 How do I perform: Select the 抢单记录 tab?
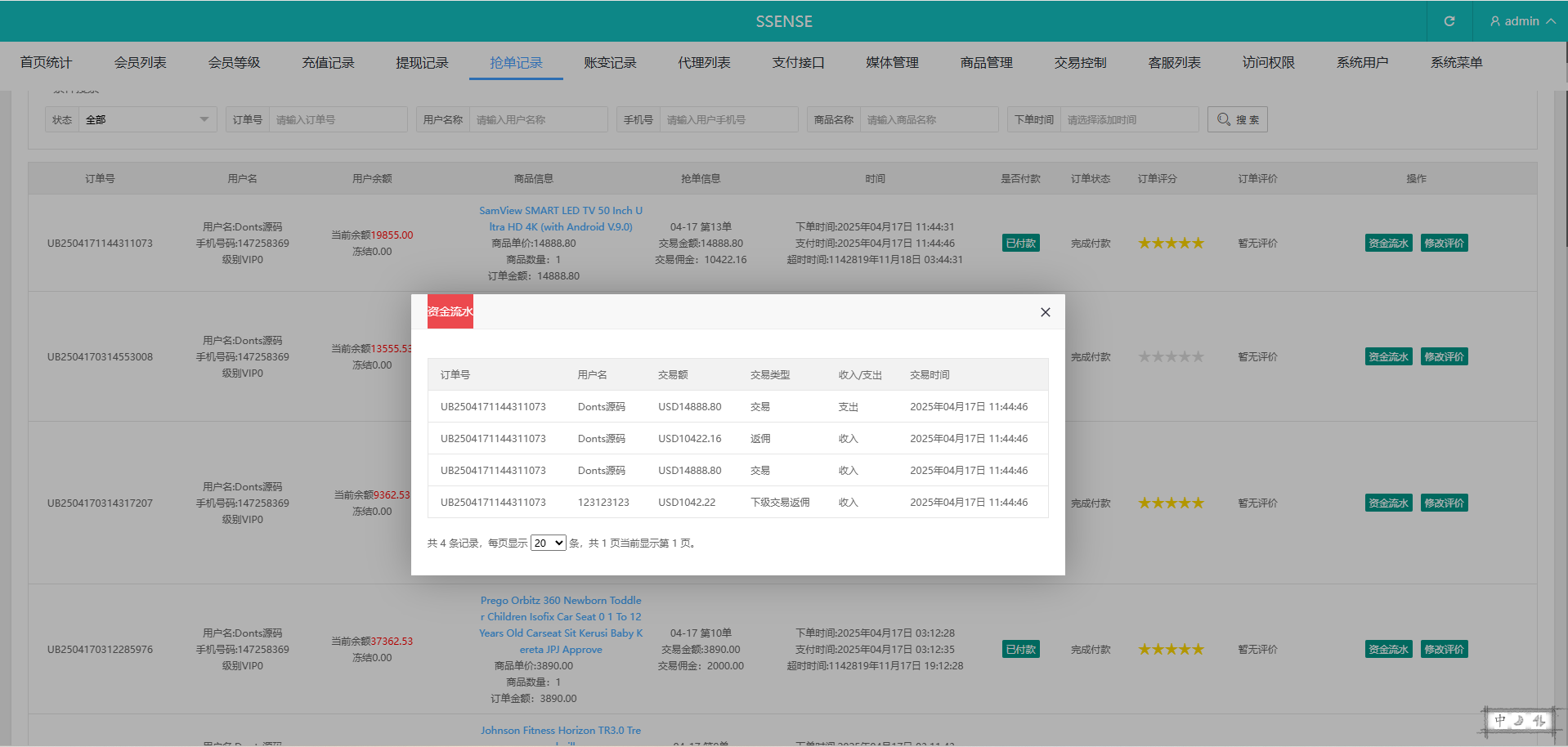pos(516,63)
